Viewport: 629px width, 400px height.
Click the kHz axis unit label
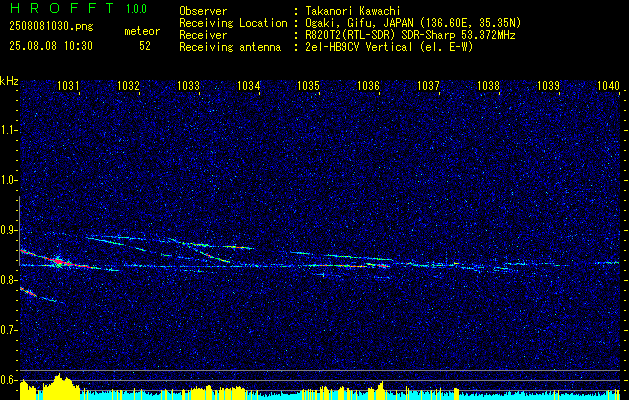click(10, 81)
